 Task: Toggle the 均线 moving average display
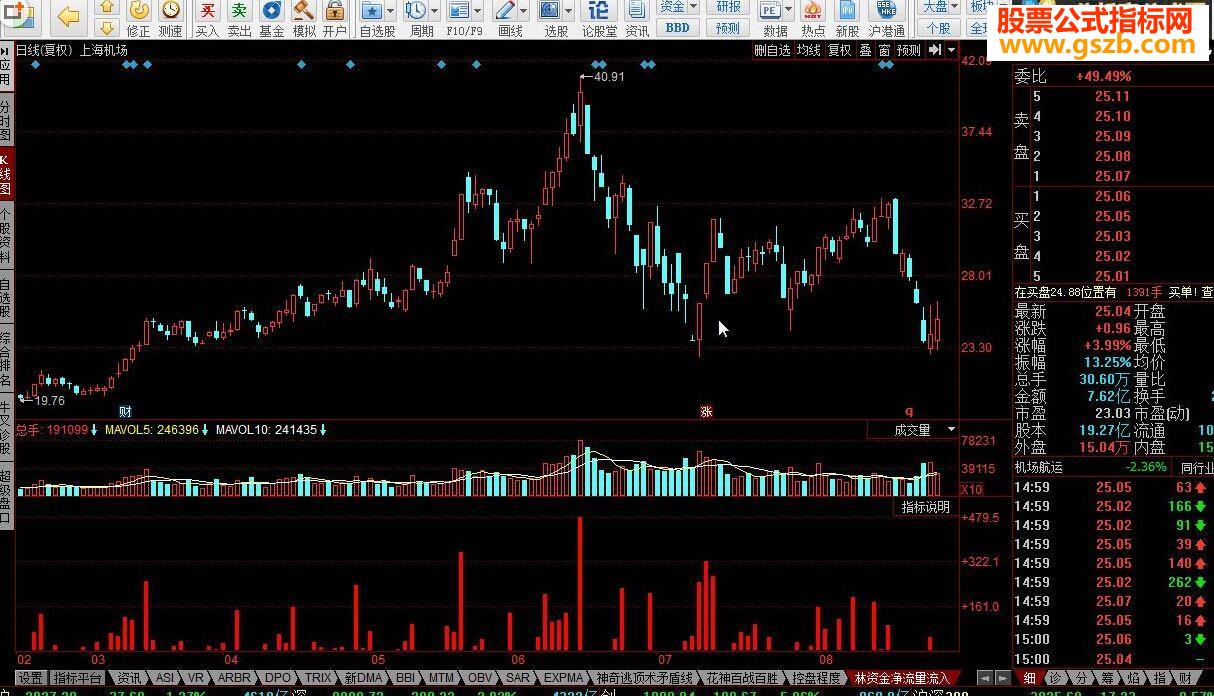point(808,50)
